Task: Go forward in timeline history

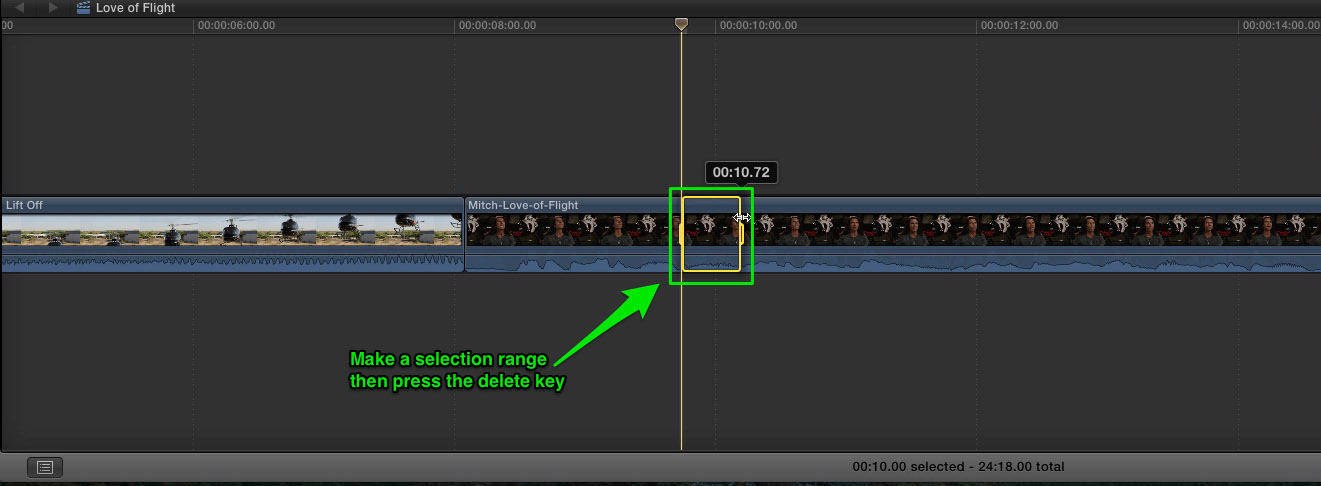Action: [52, 7]
